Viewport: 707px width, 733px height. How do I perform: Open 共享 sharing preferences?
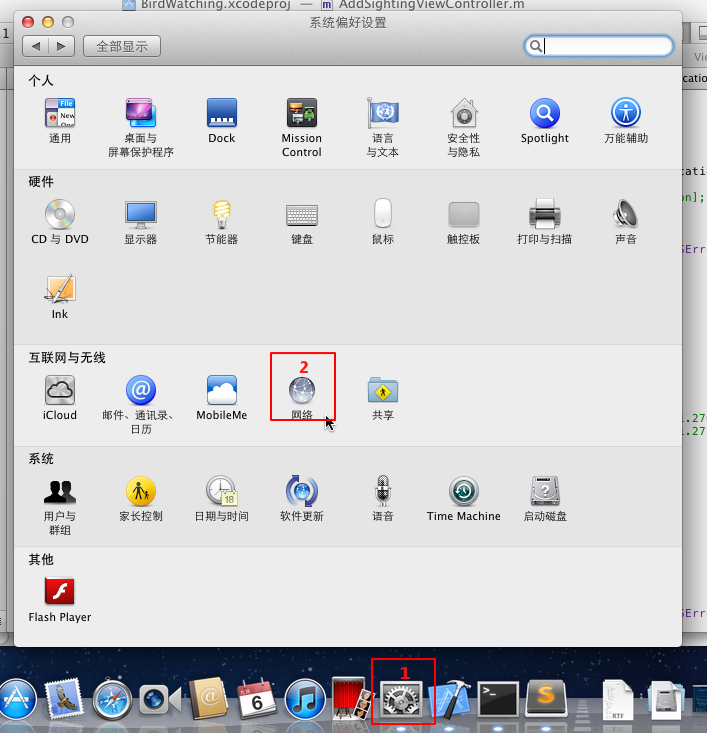(x=382, y=397)
